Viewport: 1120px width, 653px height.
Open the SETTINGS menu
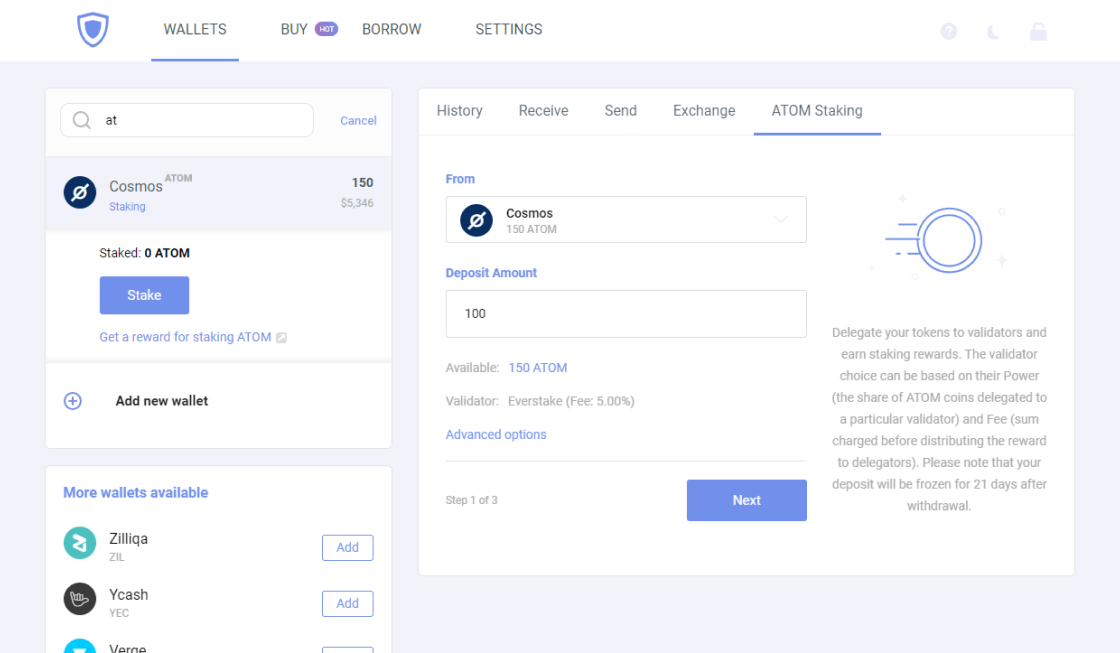(x=509, y=29)
